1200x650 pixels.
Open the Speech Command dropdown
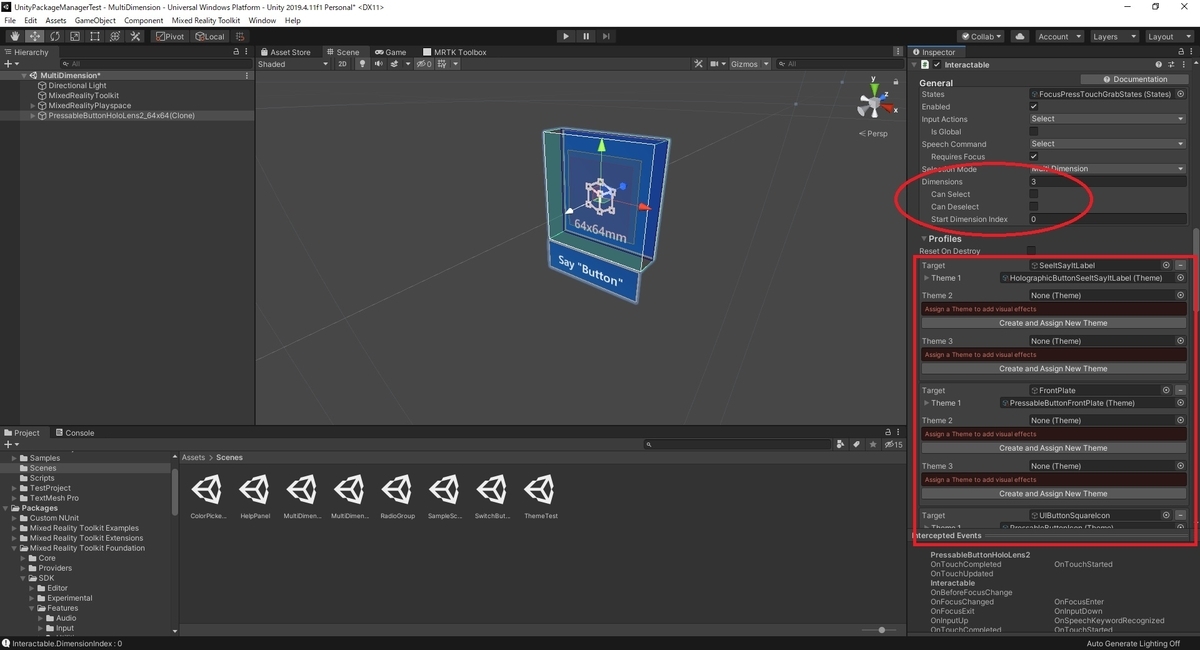click(x=1107, y=144)
